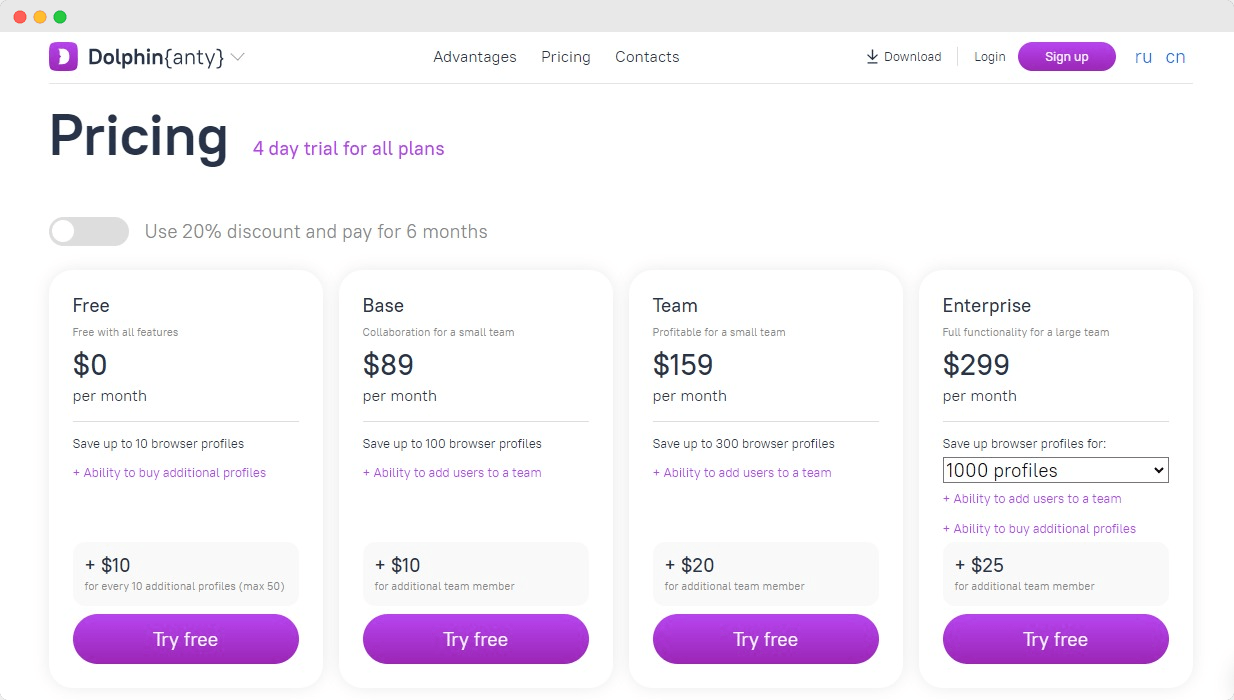
Task: Click Try free under the Team plan
Action: click(x=766, y=639)
